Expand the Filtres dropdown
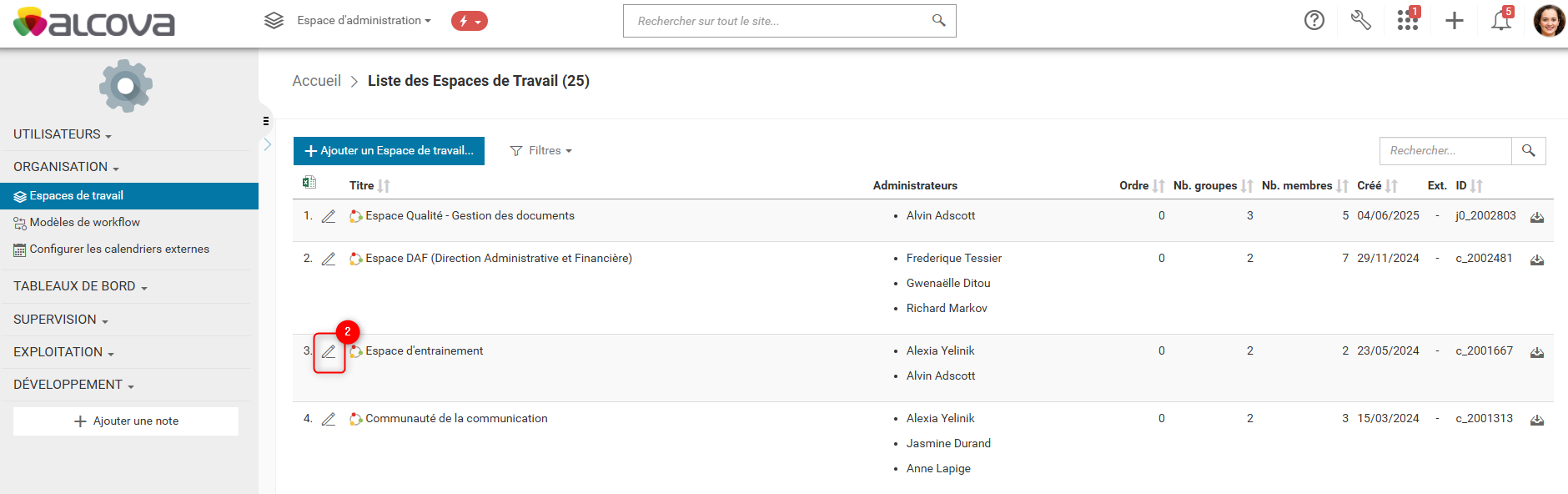1568x494 pixels. 541,151
